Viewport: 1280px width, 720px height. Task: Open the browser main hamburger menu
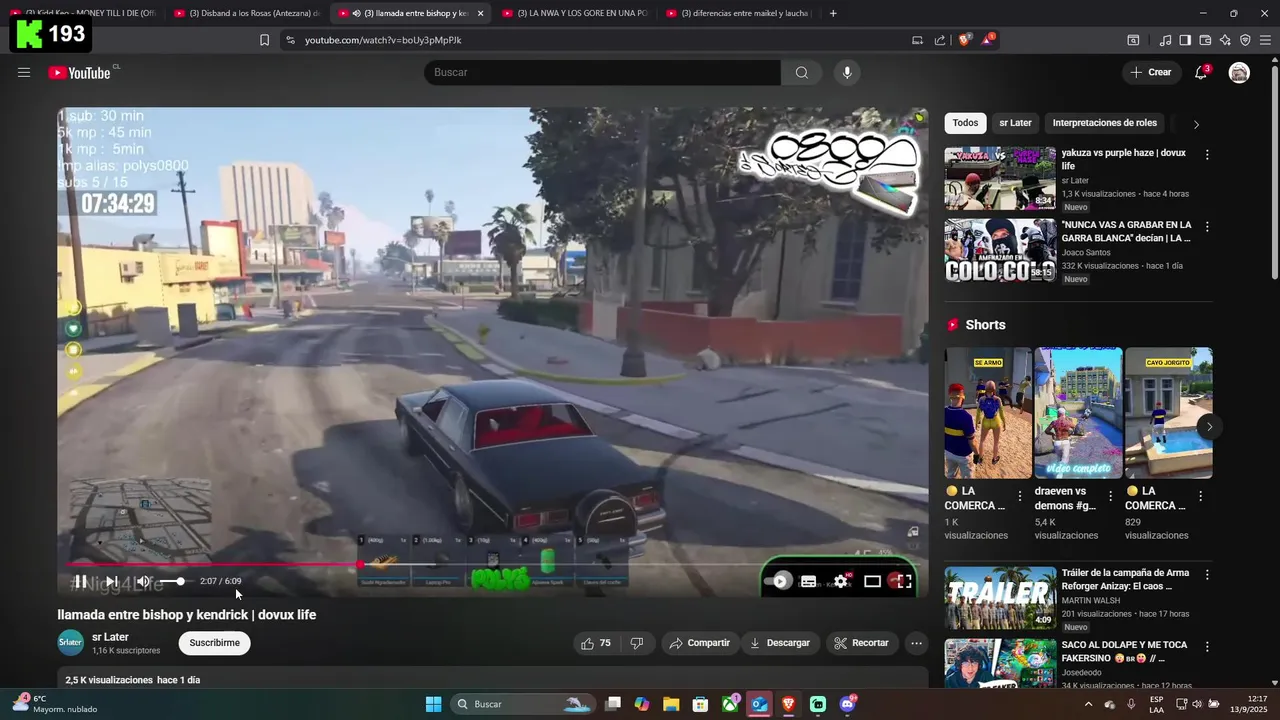click(x=1265, y=40)
